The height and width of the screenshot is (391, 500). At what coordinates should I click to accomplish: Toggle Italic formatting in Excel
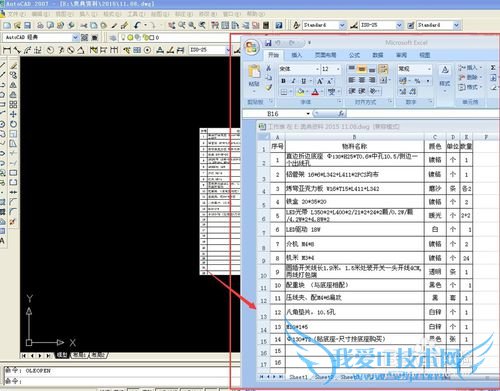coord(293,81)
